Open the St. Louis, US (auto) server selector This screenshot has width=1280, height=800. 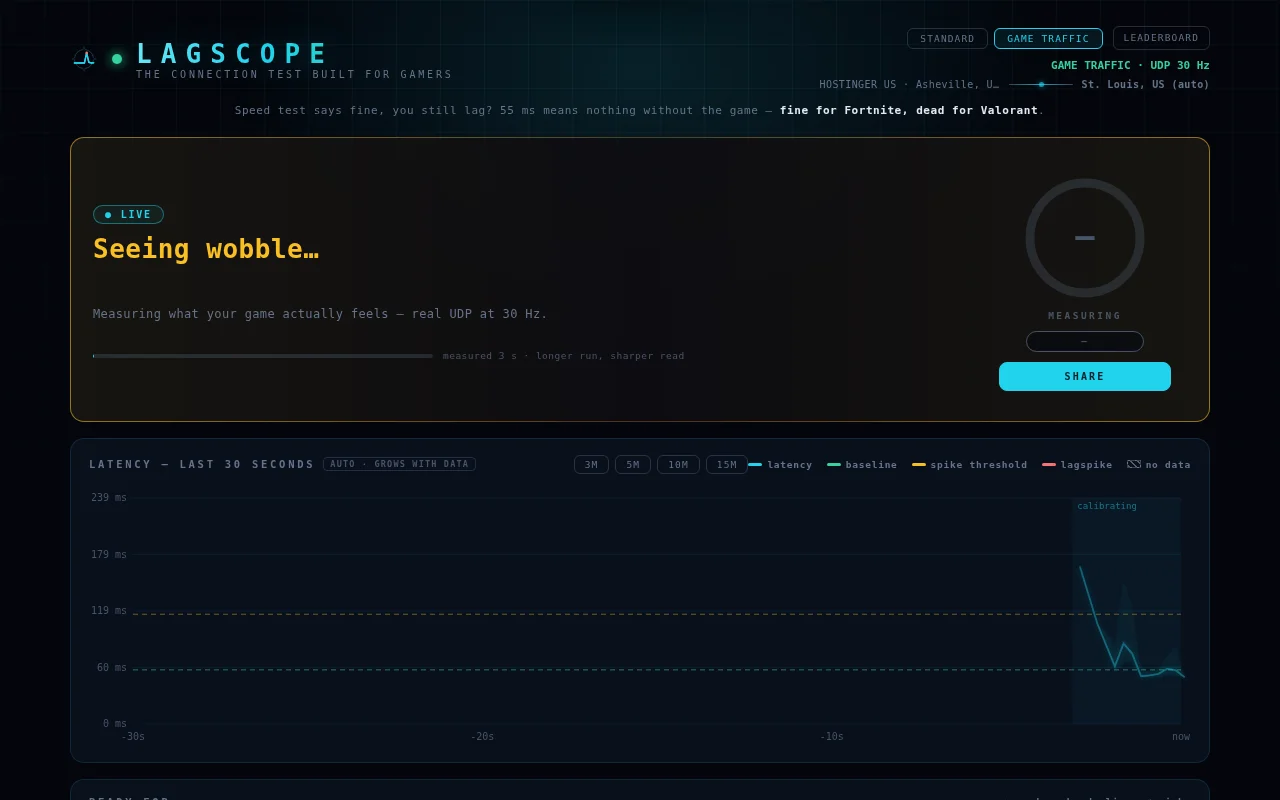1145,84
